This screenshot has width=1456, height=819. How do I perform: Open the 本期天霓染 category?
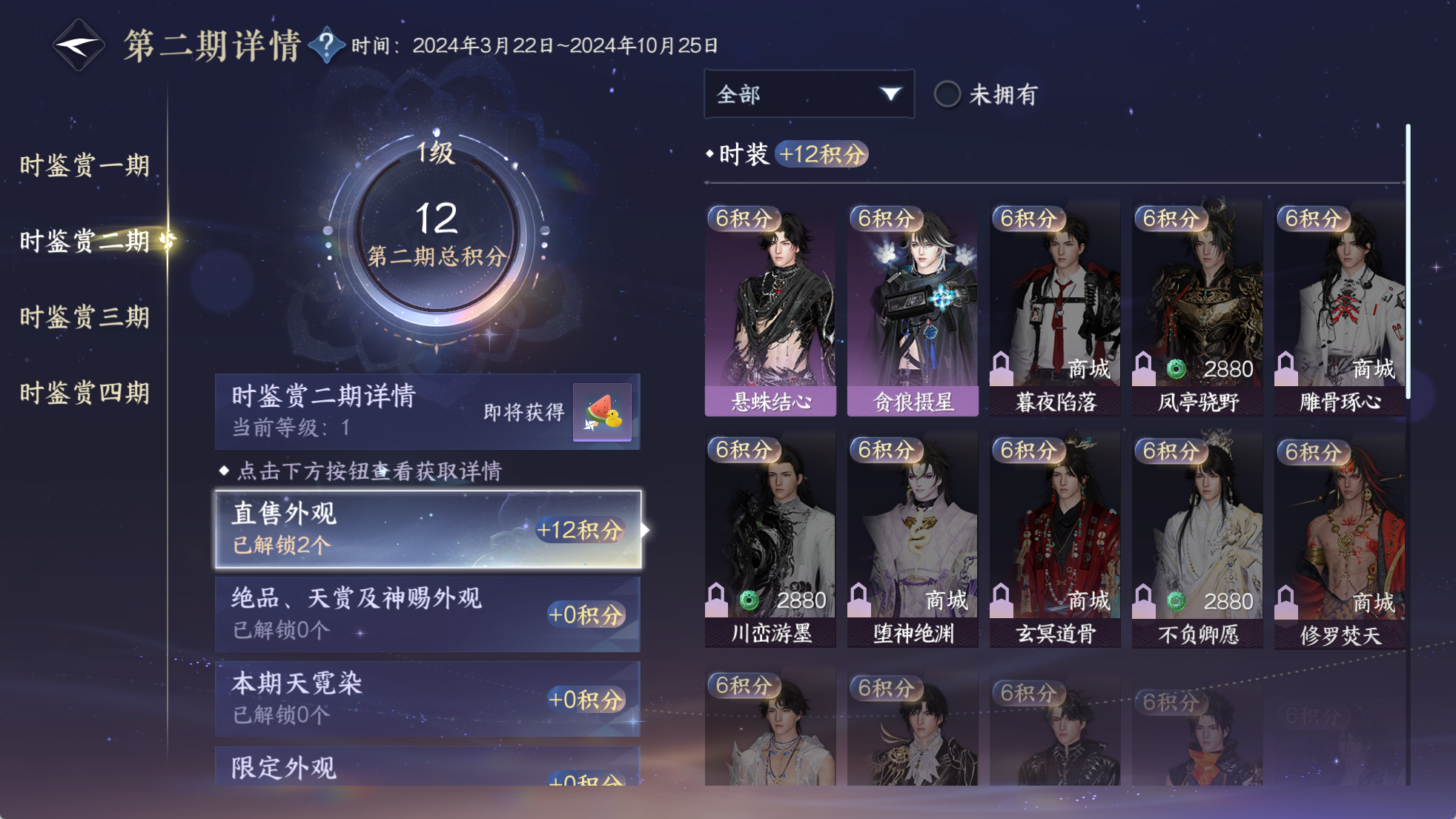click(x=428, y=699)
